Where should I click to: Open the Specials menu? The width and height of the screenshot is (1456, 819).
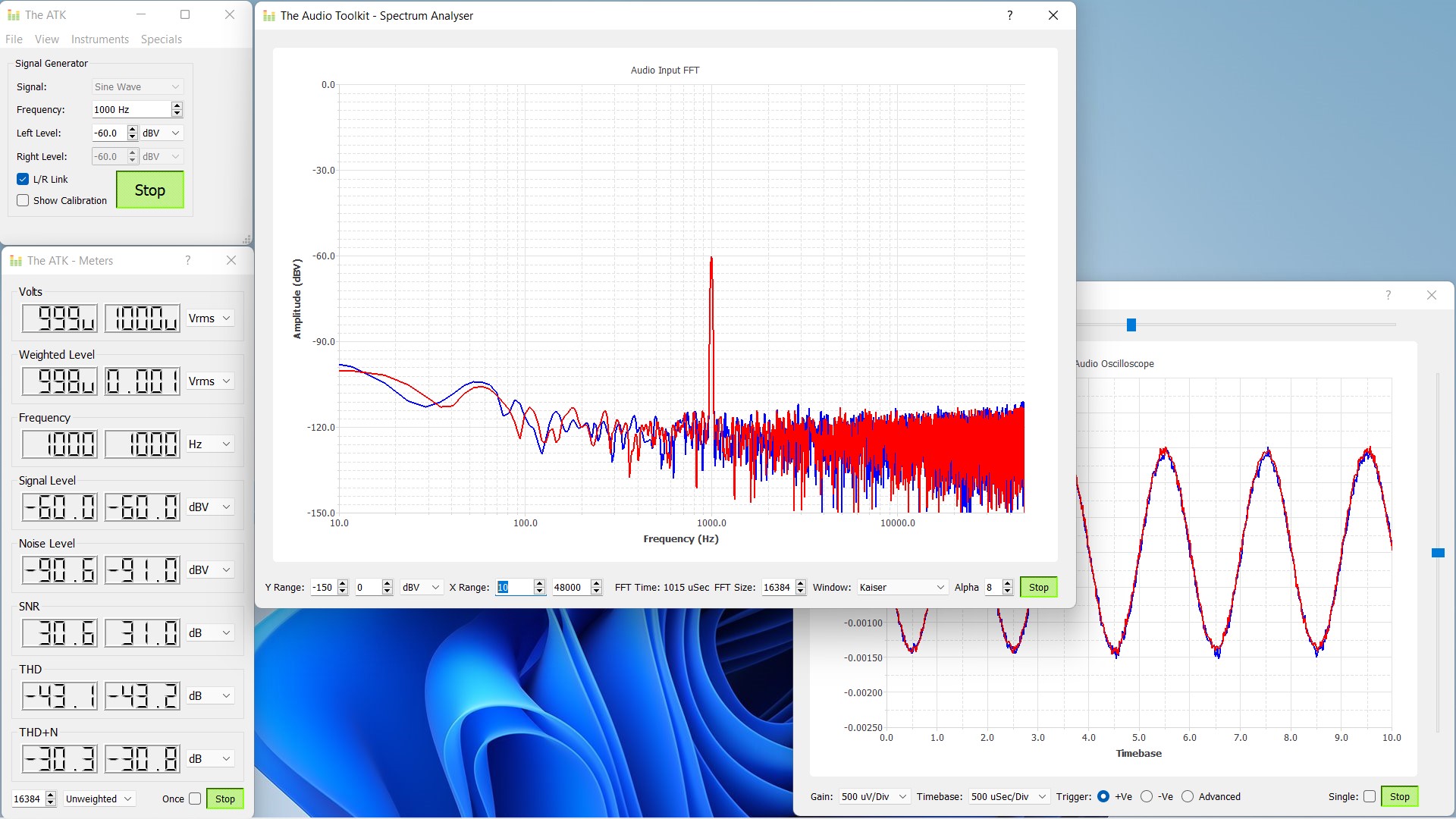click(x=161, y=39)
